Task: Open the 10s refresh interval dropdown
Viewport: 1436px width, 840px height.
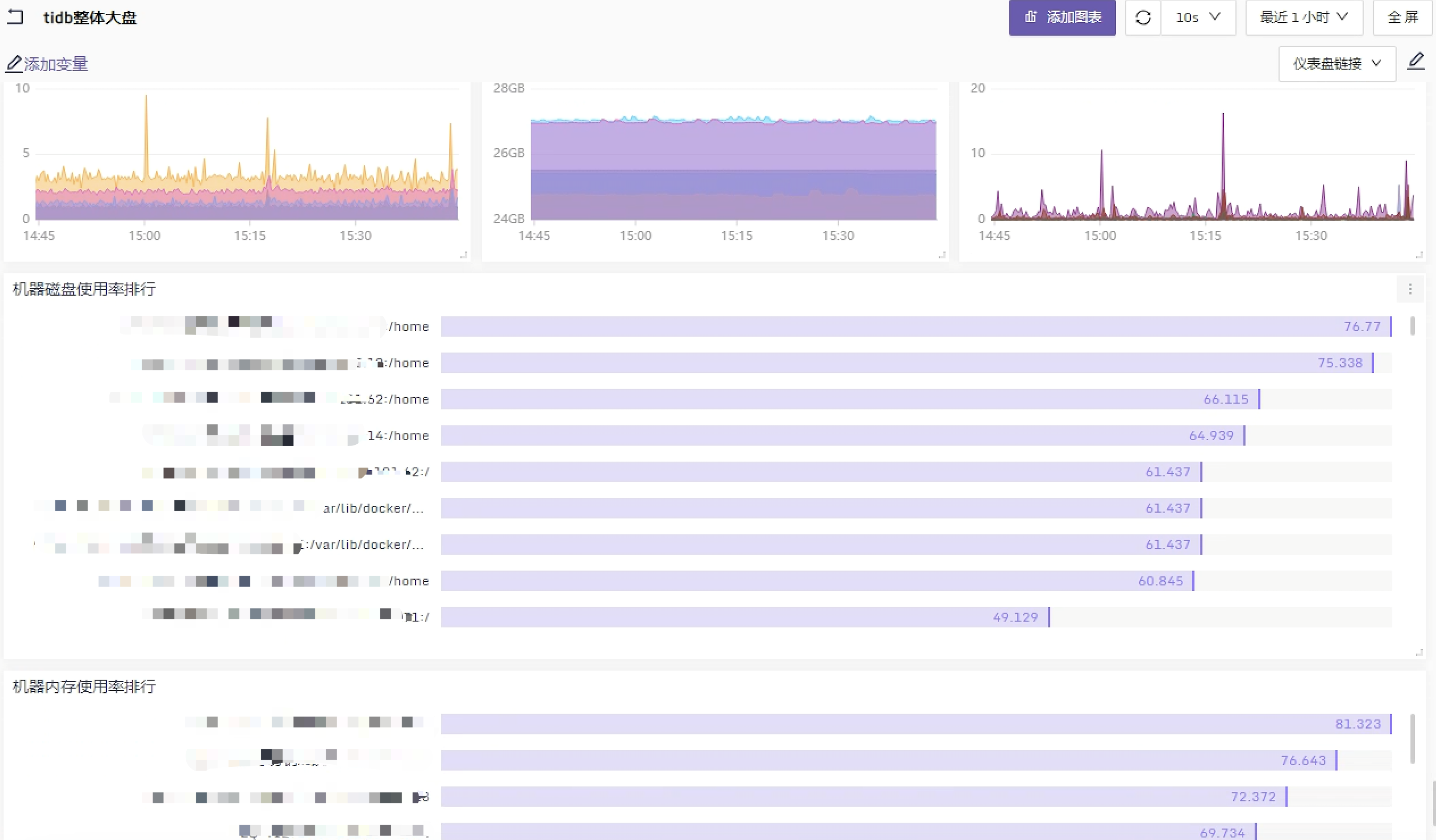Action: coord(1198,18)
